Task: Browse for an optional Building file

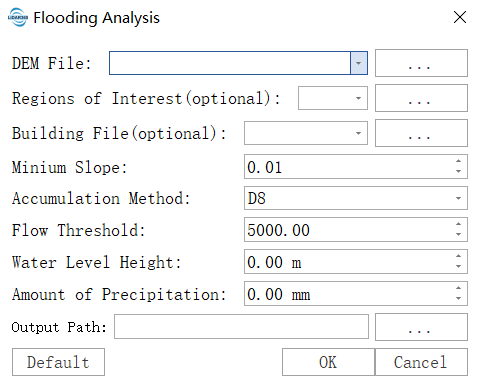Action: tap(421, 133)
